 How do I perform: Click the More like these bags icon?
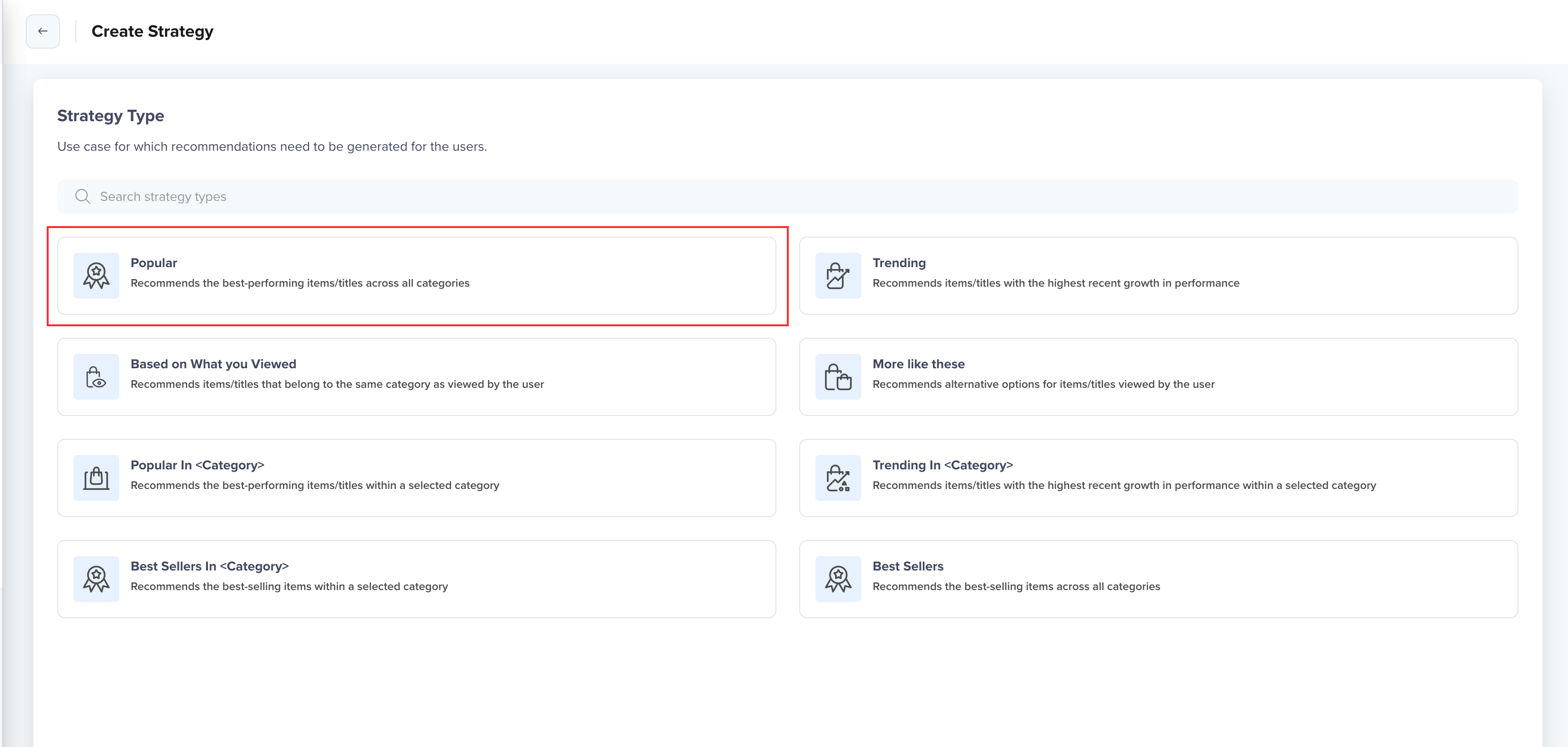[x=838, y=377]
